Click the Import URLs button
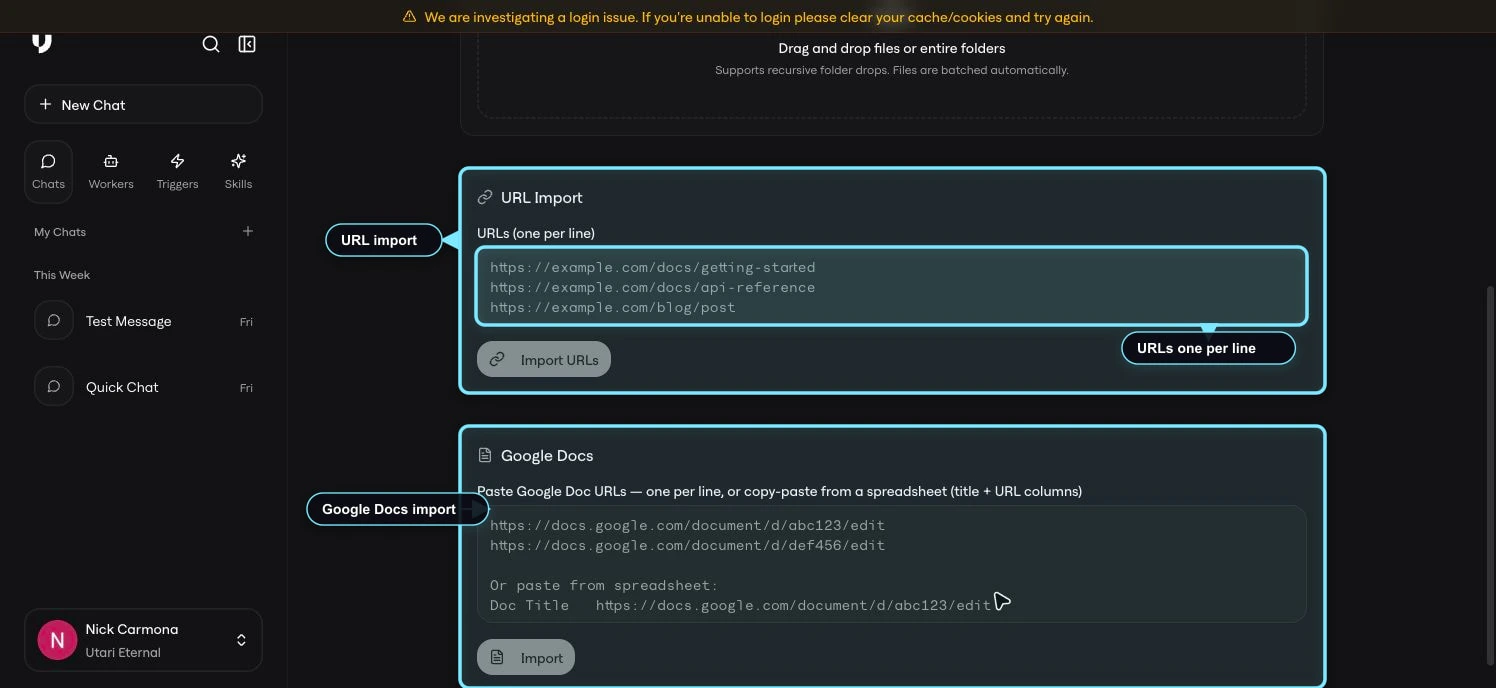The width and height of the screenshot is (1496, 688). [x=544, y=359]
